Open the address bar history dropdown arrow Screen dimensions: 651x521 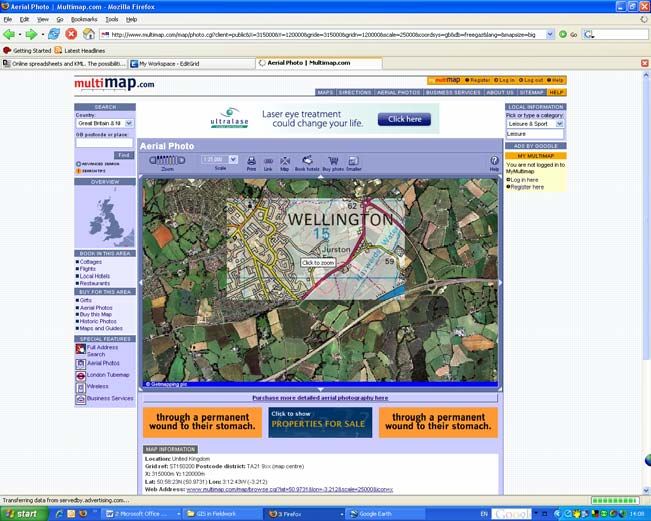click(x=550, y=34)
